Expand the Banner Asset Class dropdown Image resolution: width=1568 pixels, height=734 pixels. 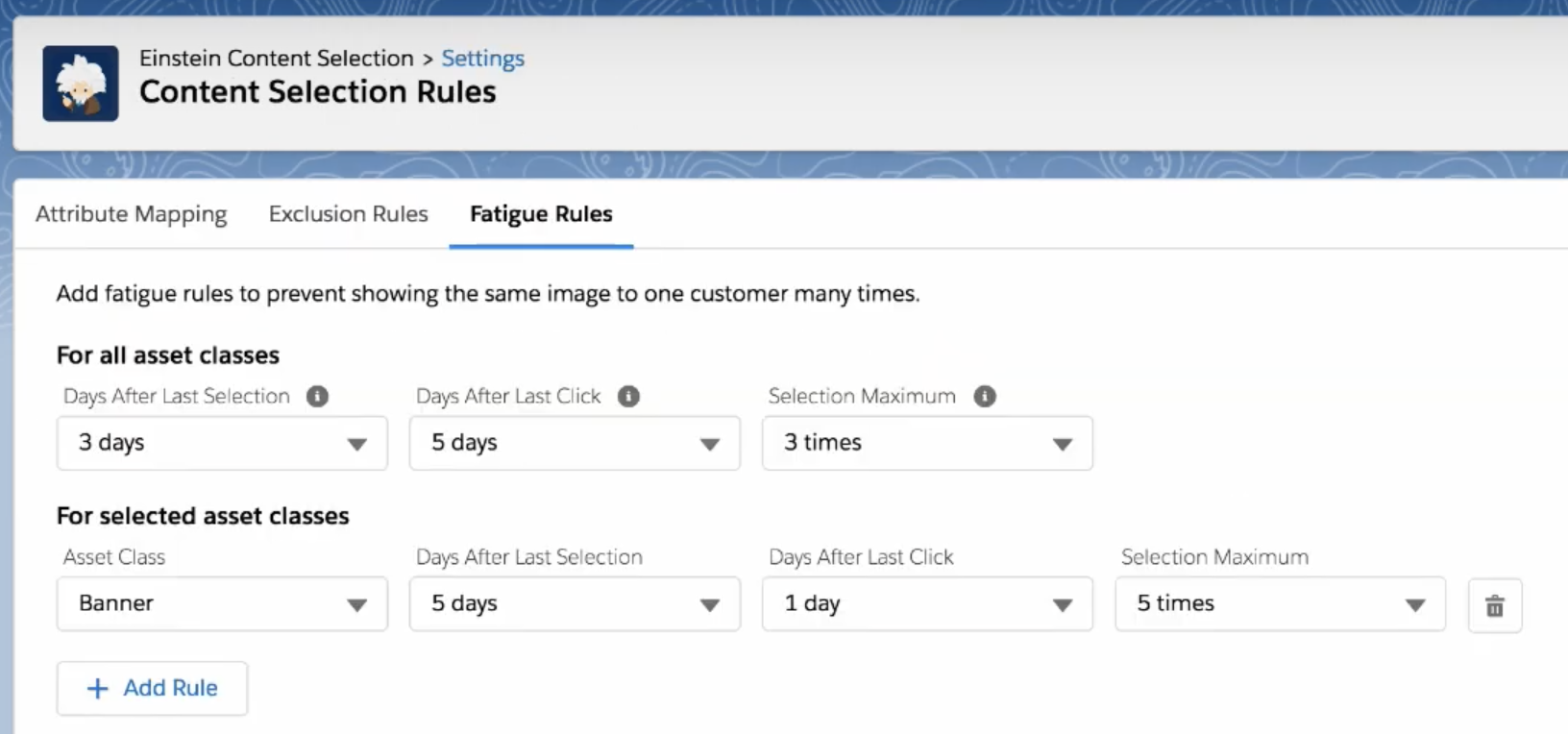[x=222, y=604]
